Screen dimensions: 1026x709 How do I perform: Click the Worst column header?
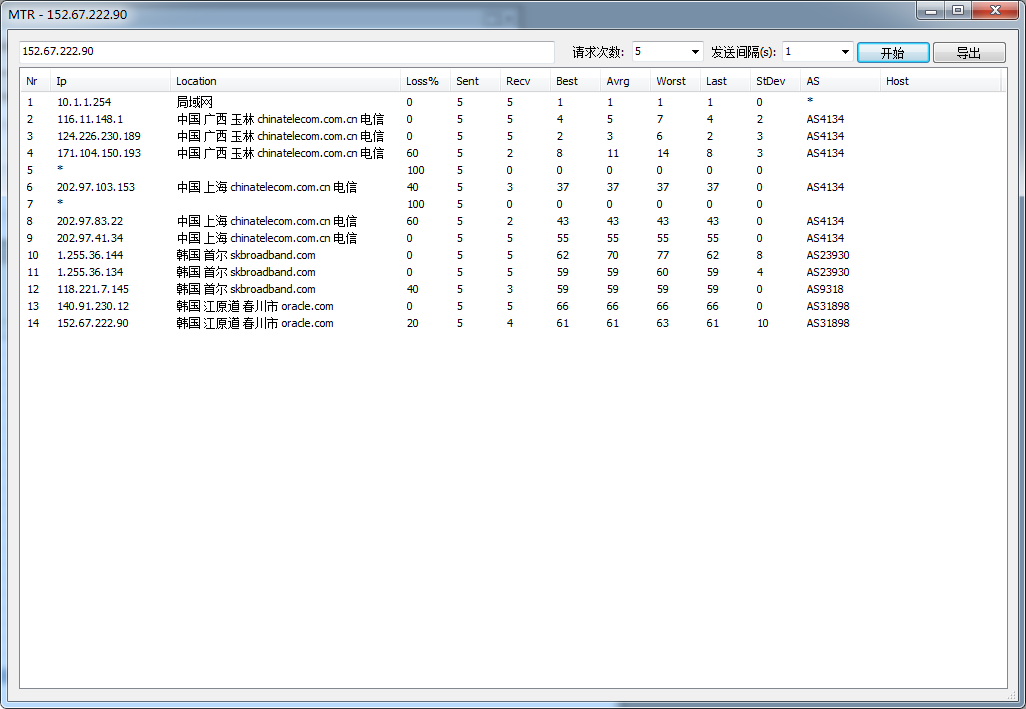coord(675,81)
